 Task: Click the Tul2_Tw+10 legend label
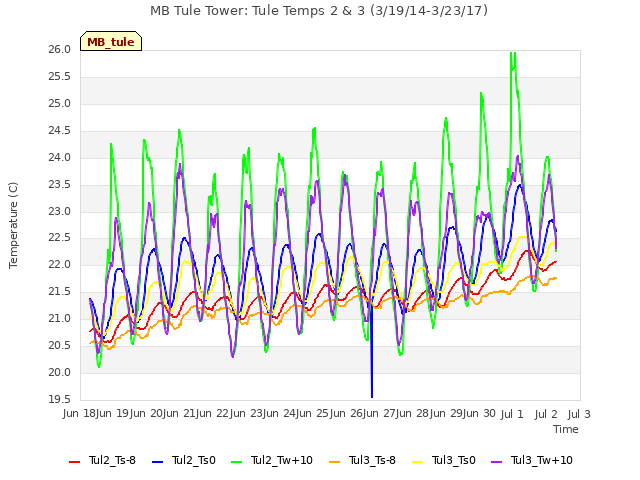[x=282, y=460]
